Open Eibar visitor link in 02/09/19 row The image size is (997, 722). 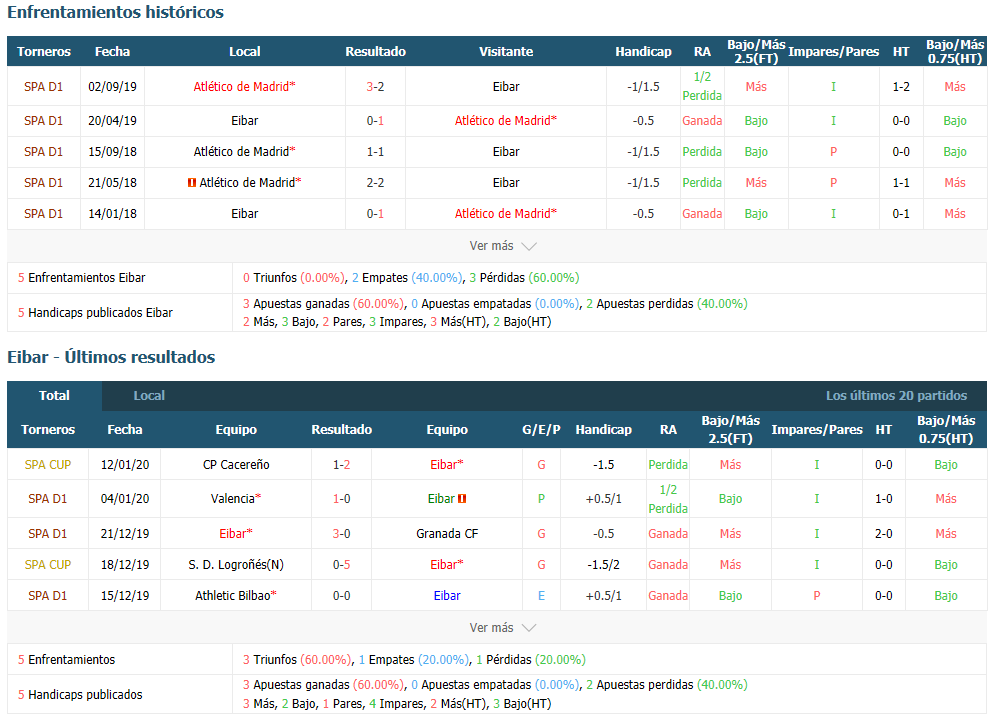click(505, 86)
